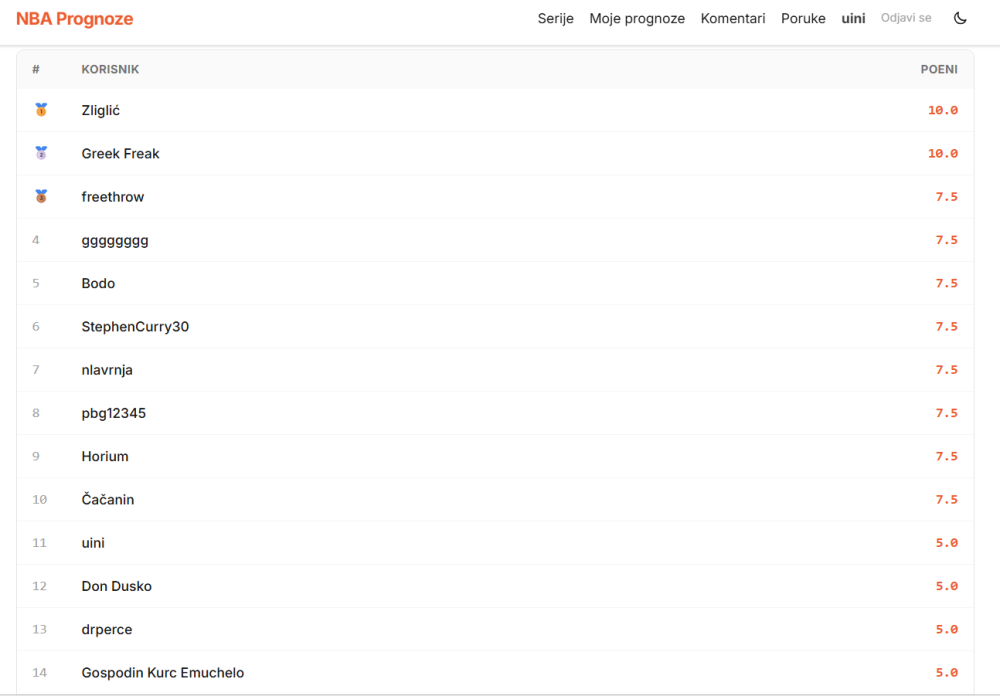The width and height of the screenshot is (1000, 696).
Task: Click rank number 7 beside nlavrnja
Action: click(x=36, y=370)
